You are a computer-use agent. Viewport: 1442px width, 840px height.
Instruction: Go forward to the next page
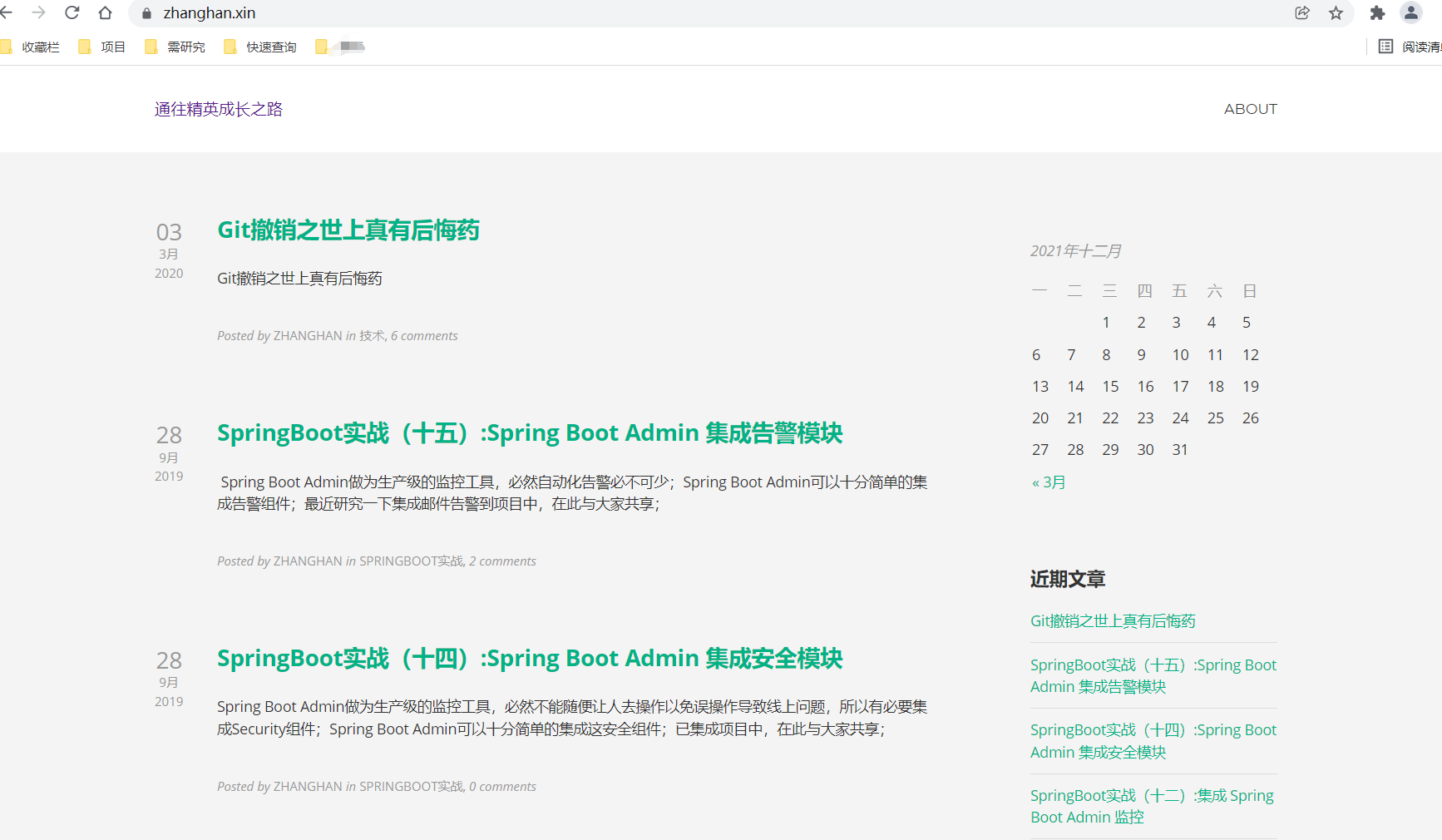38,12
